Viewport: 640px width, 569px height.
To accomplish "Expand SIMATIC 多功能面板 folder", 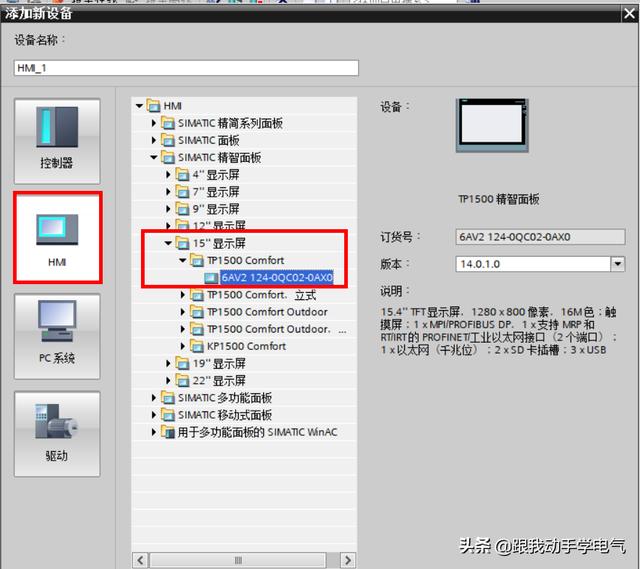I will (x=153, y=397).
